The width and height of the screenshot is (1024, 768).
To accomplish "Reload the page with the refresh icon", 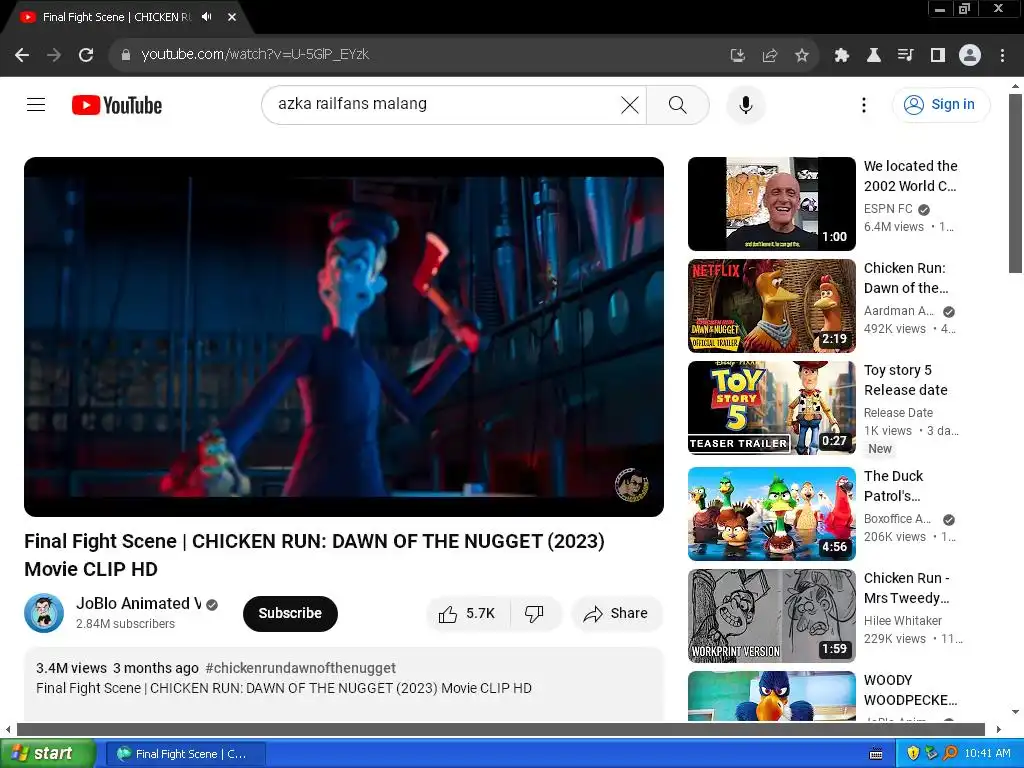I will tap(86, 55).
